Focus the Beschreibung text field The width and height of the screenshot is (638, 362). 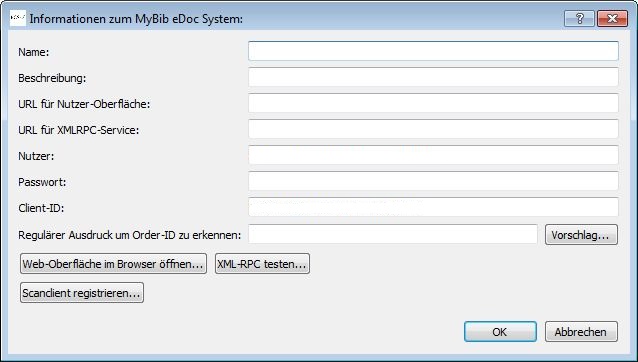click(x=433, y=77)
